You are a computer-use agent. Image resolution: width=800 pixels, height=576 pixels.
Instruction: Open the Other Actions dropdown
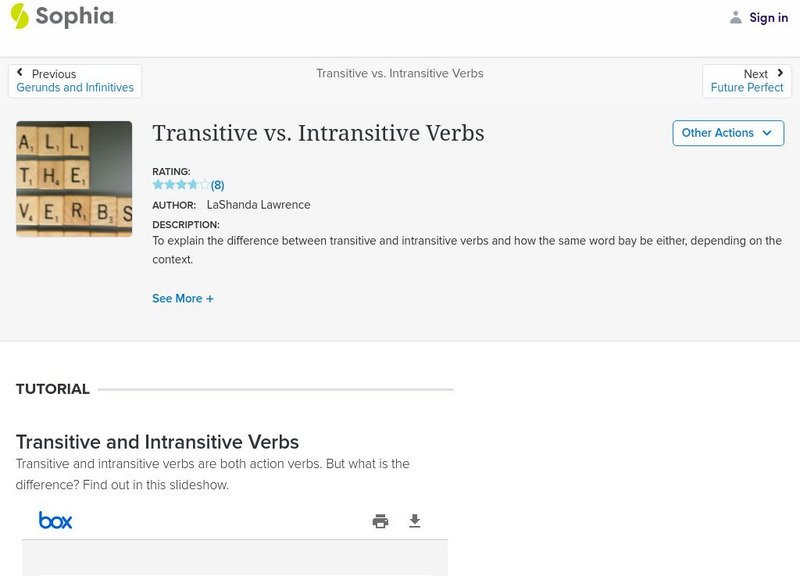tap(727, 133)
